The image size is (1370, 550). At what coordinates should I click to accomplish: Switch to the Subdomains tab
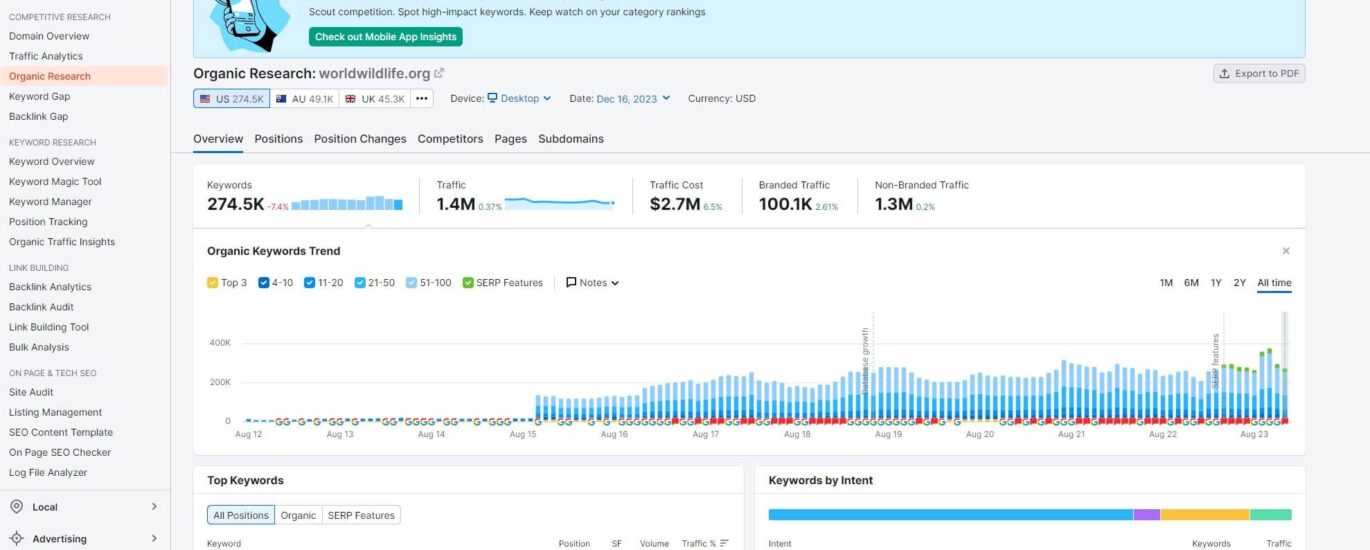571,139
